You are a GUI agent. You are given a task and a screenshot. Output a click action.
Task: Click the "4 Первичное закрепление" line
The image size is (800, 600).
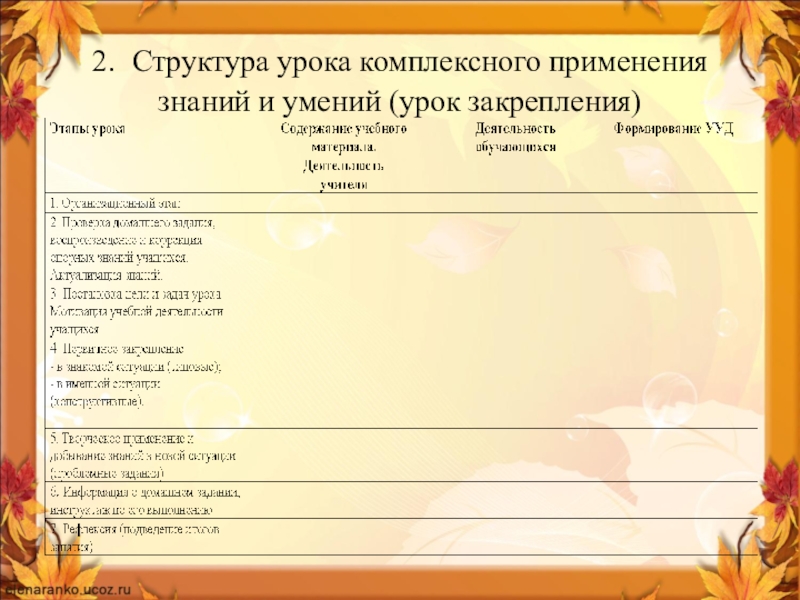tap(117, 349)
